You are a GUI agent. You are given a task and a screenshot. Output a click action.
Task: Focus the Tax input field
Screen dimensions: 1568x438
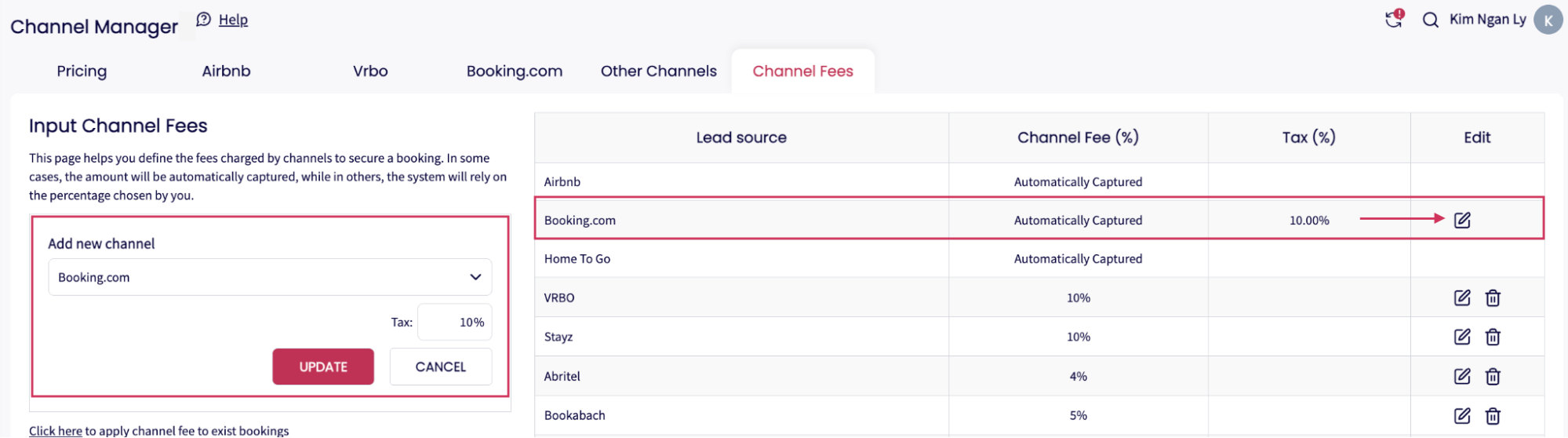pos(455,322)
